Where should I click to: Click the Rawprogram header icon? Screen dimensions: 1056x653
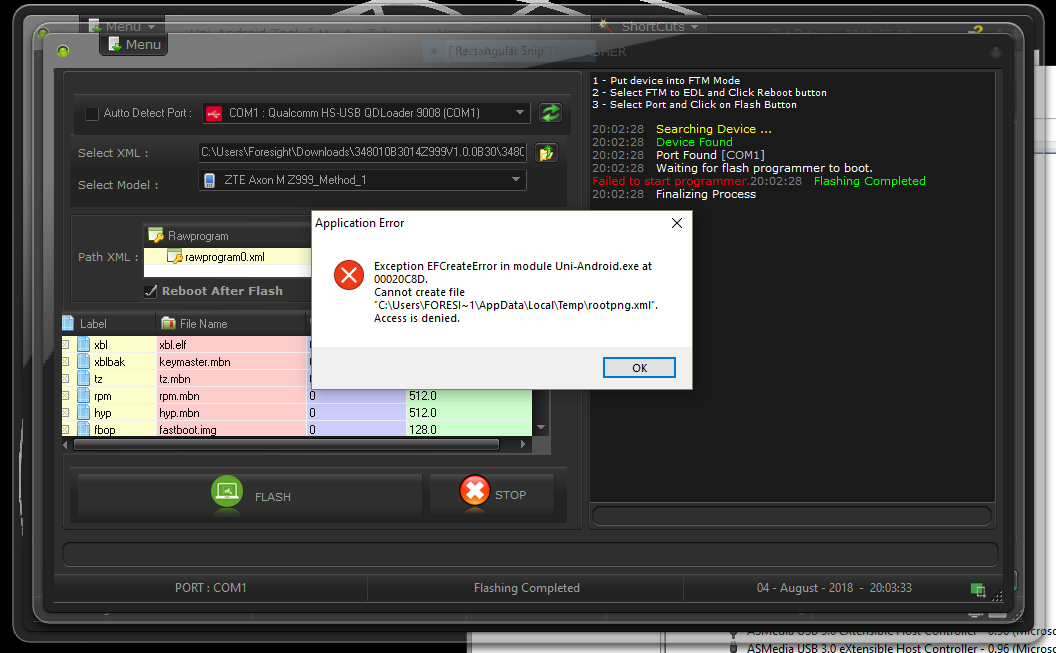pyautogui.click(x=156, y=236)
